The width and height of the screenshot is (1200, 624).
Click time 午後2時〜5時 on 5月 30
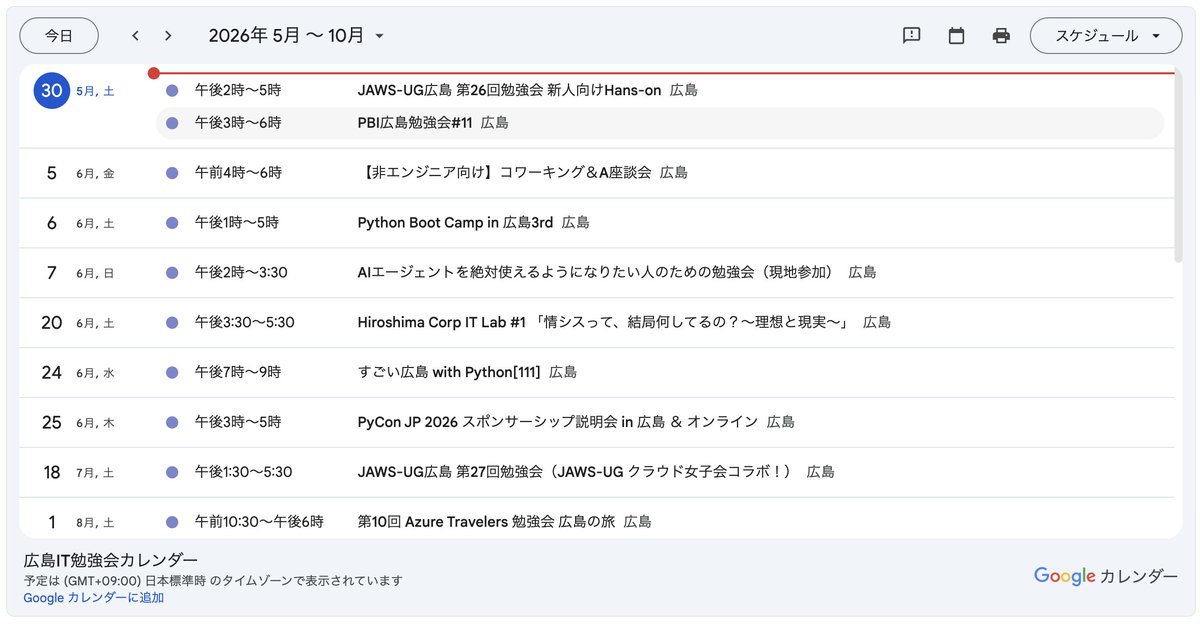[x=238, y=90]
